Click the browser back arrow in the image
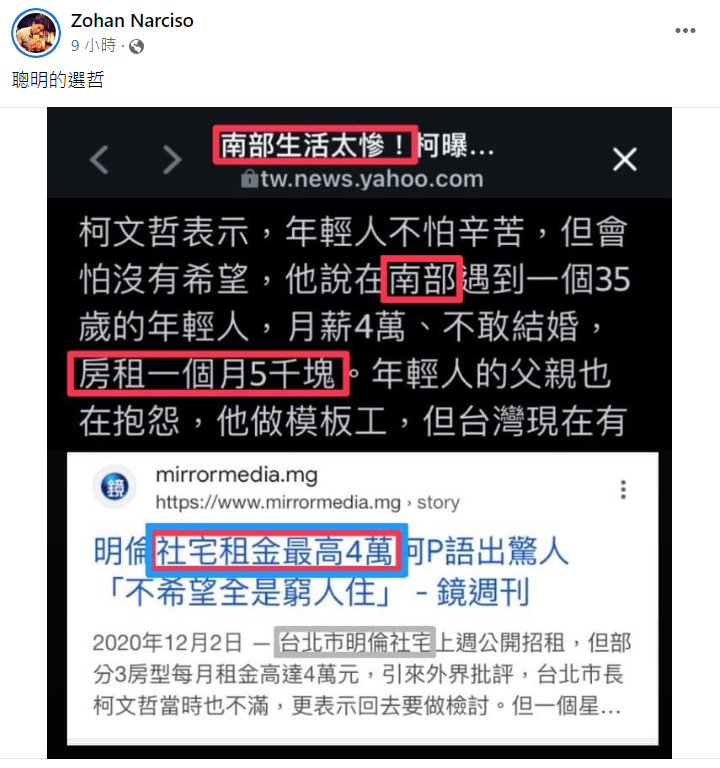720x768 pixels. (x=99, y=159)
